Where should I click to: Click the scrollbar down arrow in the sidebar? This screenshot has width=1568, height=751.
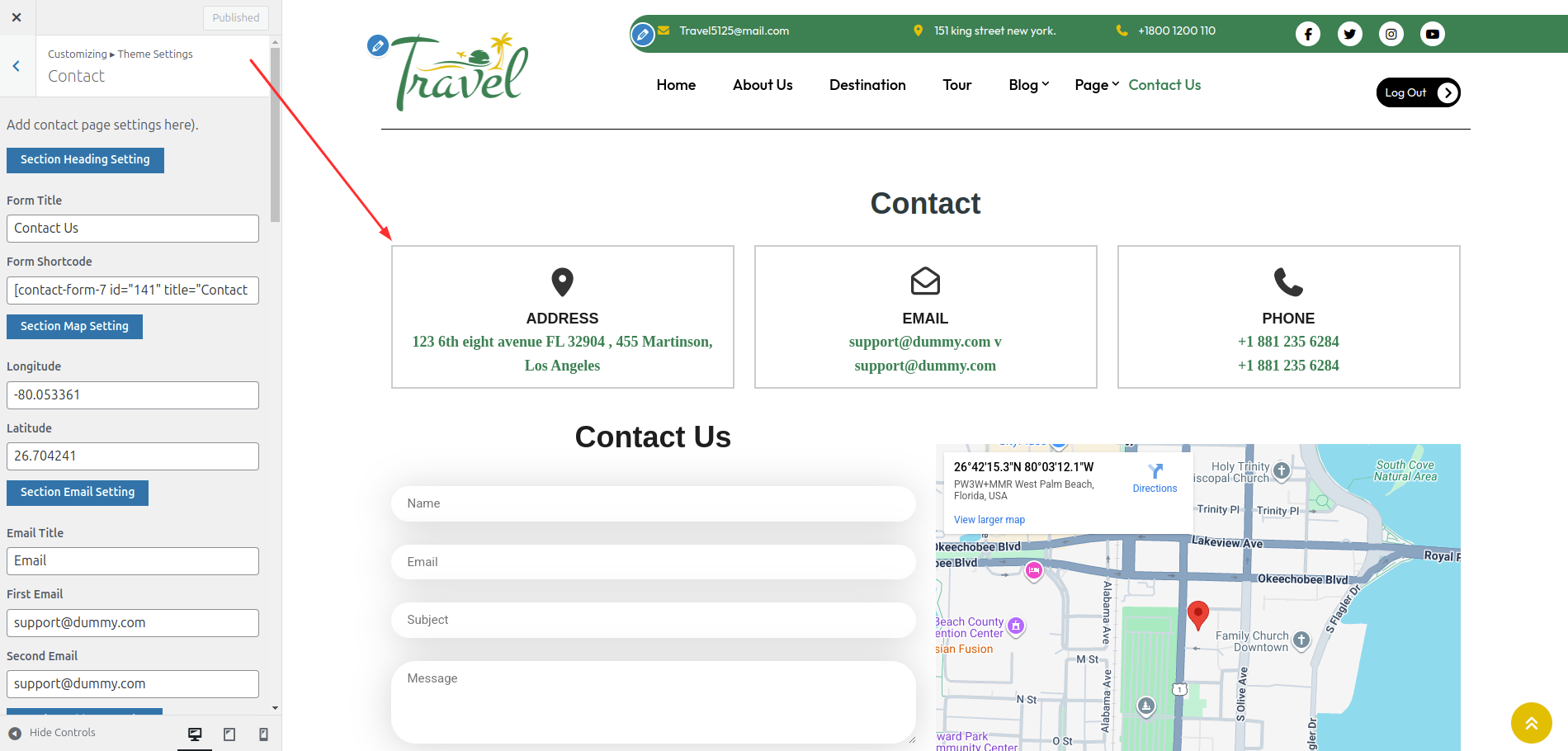point(275,709)
